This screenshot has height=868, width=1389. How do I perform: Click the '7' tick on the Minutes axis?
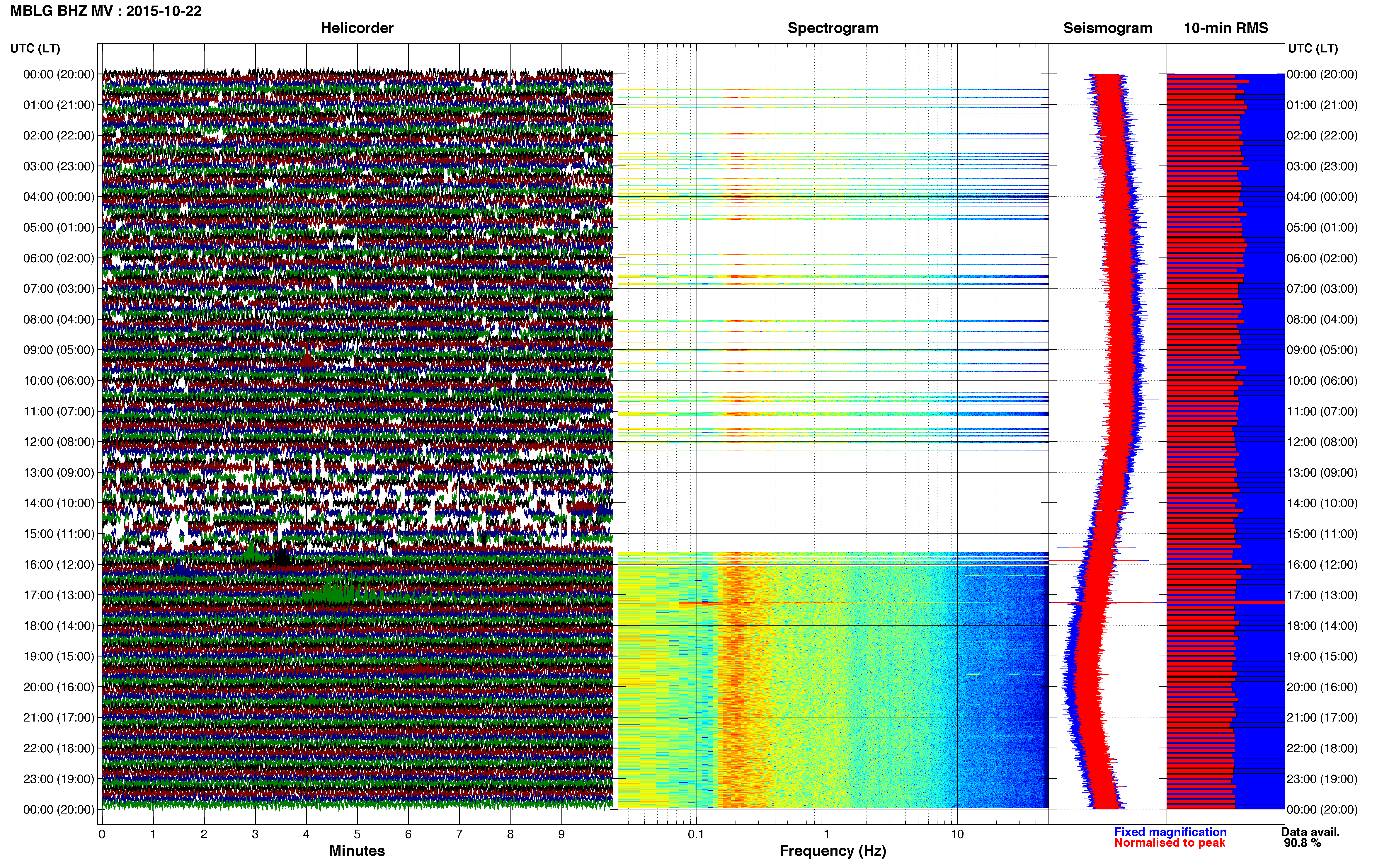459,834
